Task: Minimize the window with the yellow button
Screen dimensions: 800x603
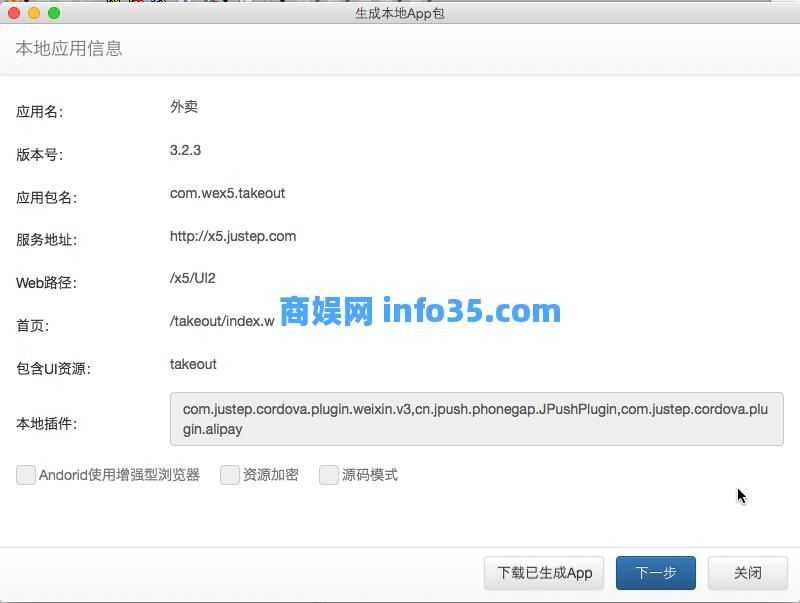Action: [x=34, y=13]
